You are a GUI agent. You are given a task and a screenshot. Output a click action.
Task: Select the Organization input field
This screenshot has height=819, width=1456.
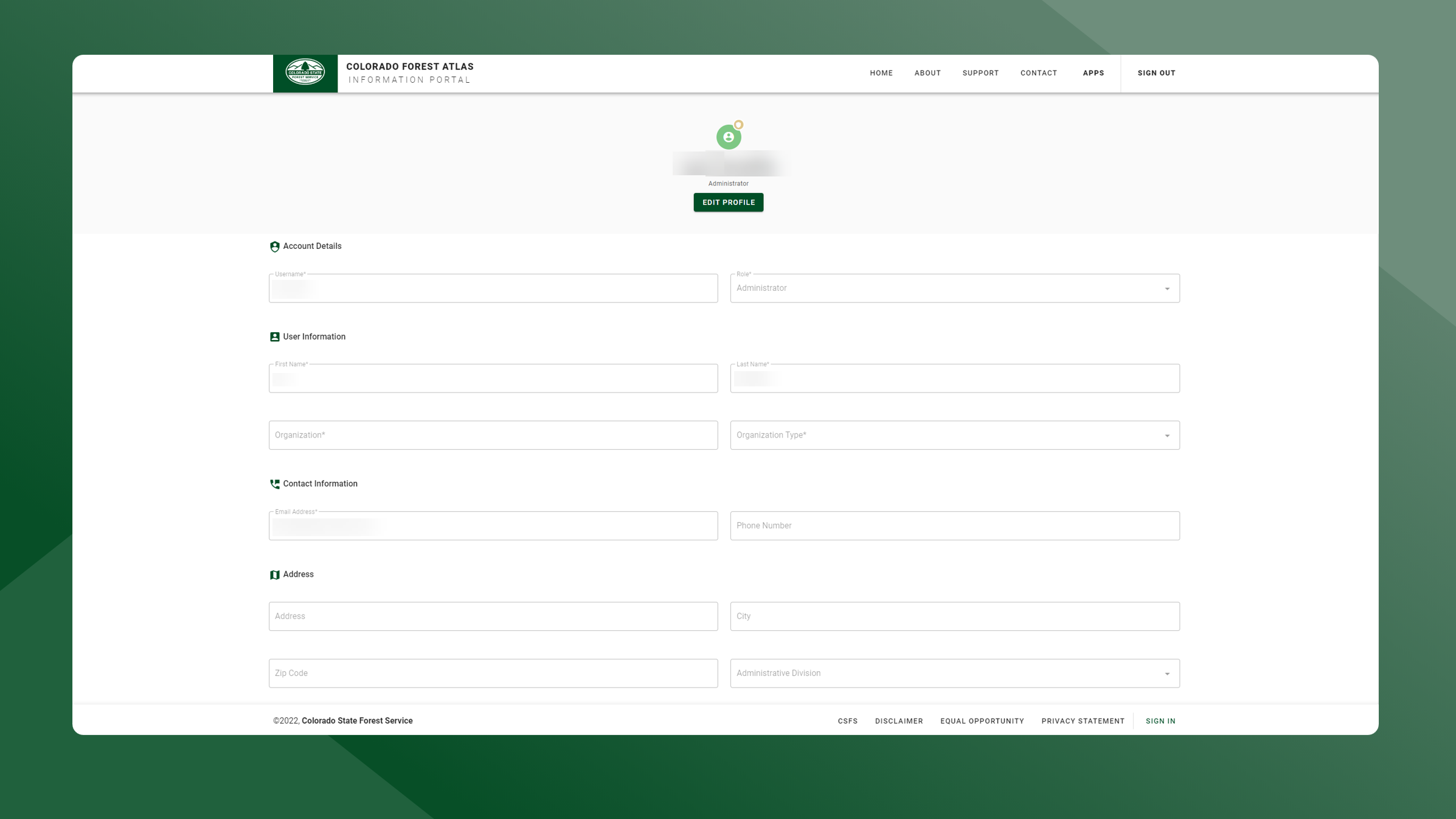(x=493, y=435)
